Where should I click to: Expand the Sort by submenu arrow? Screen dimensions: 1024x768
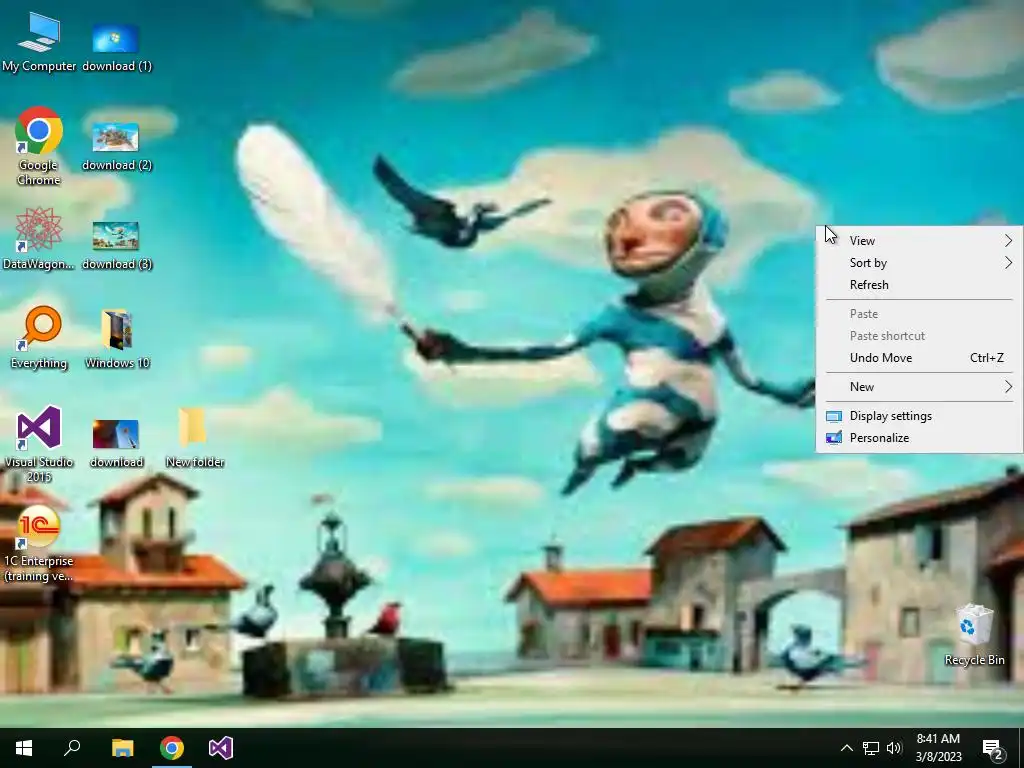coord(1008,263)
